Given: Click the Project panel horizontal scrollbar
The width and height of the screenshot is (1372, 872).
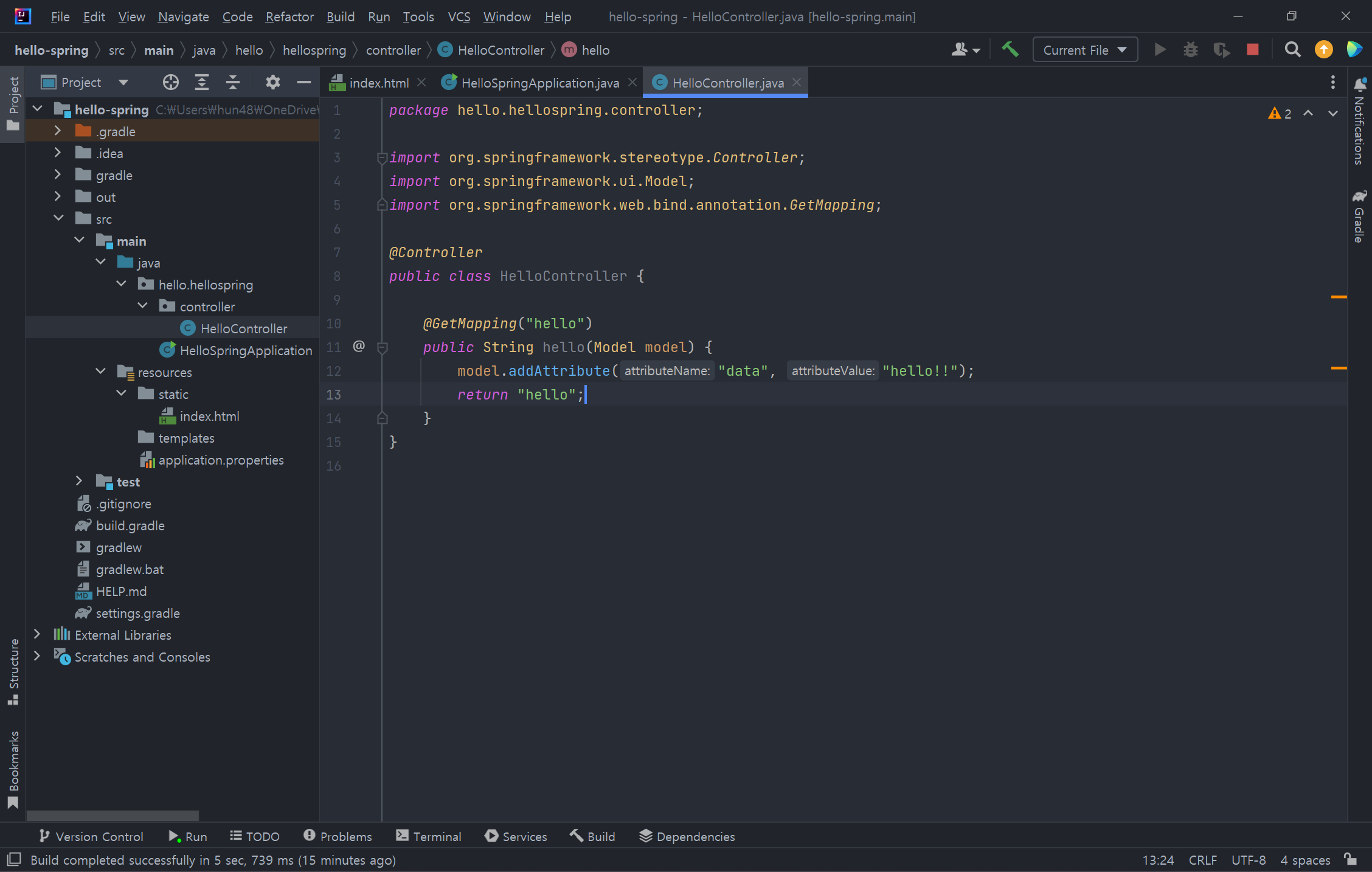Looking at the screenshot, I should point(113,815).
